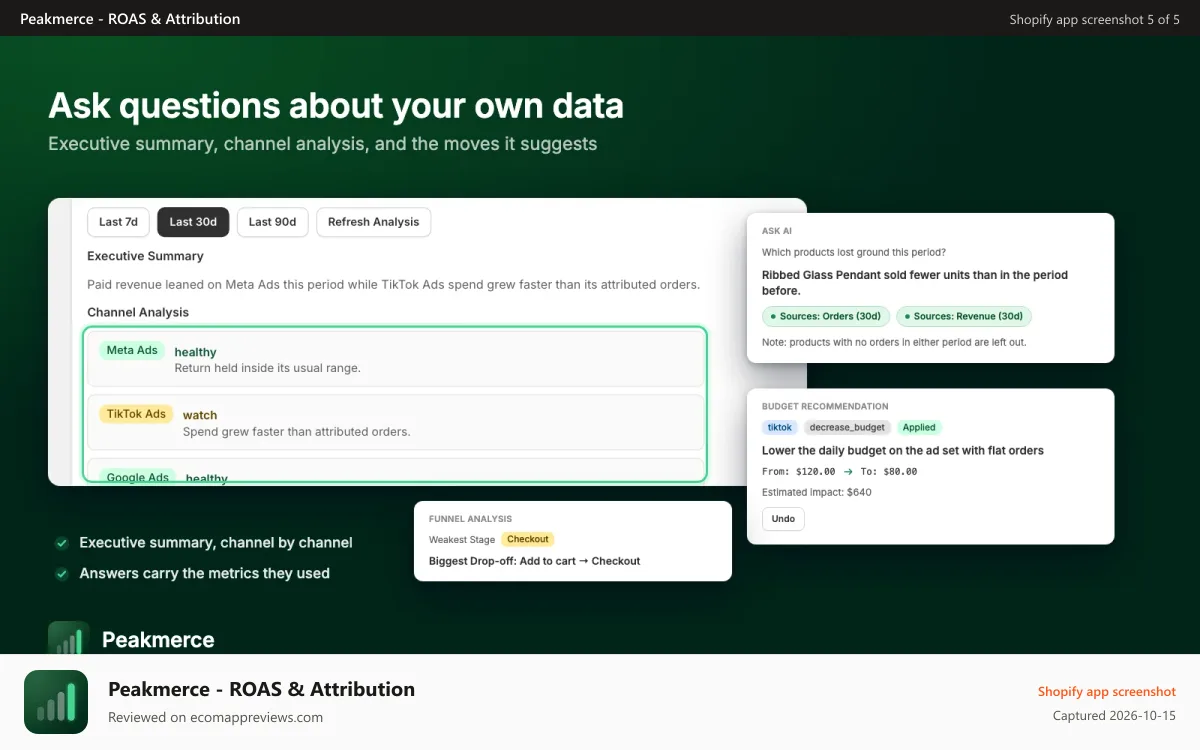
Task: Click the 'Weakest Stage' label
Action: click(462, 540)
